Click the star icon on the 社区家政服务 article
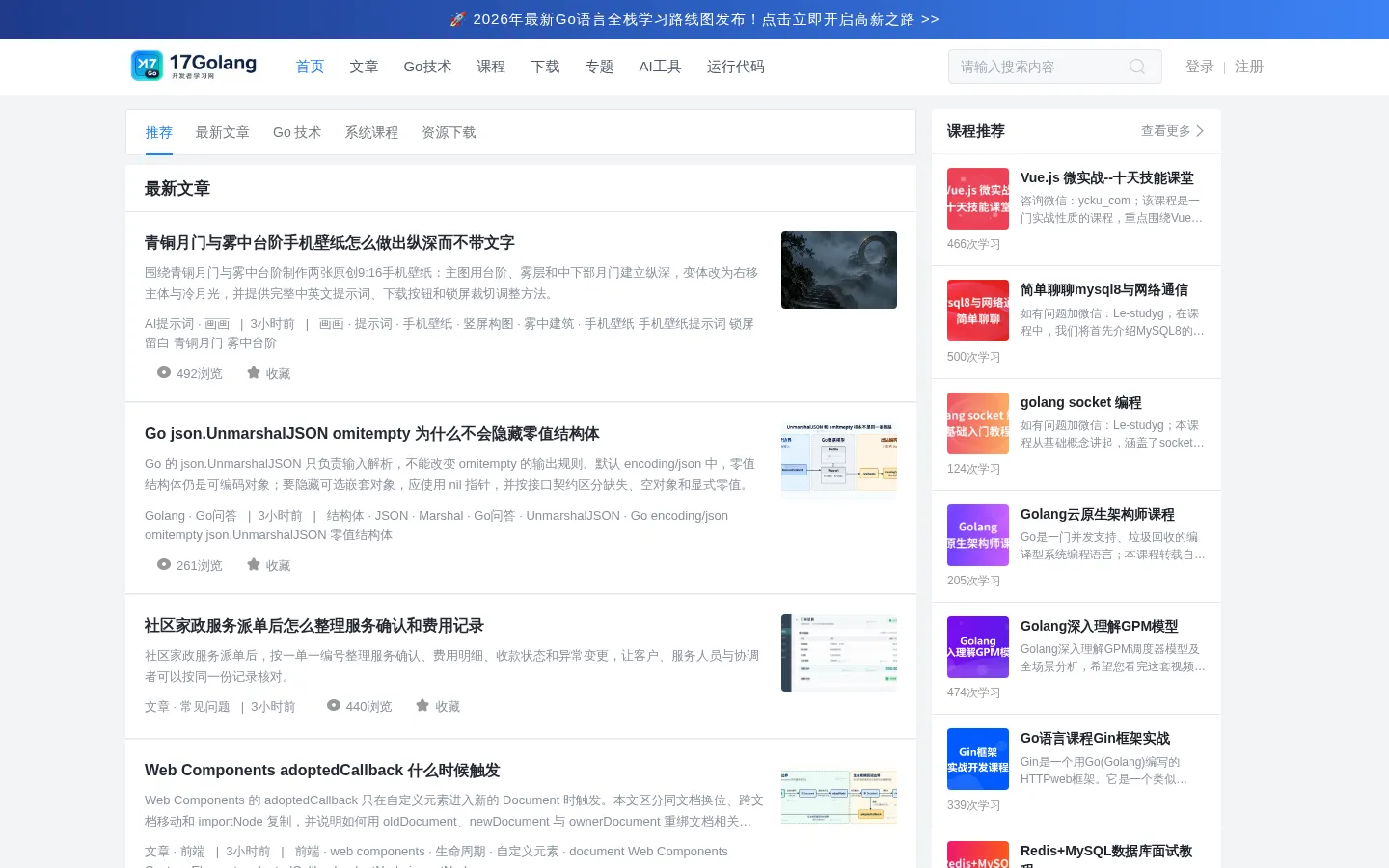 [x=422, y=705]
